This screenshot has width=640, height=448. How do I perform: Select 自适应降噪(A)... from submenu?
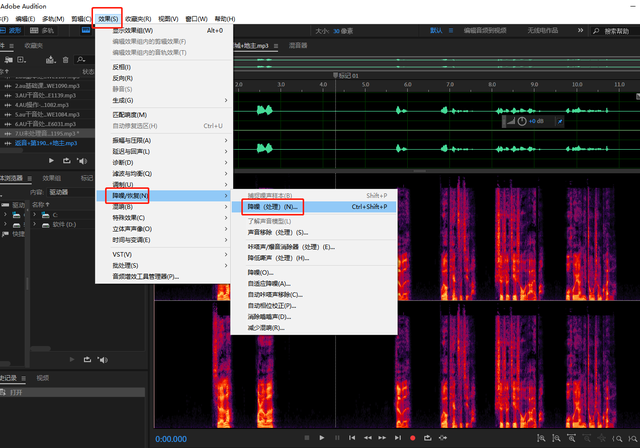tap(314, 283)
